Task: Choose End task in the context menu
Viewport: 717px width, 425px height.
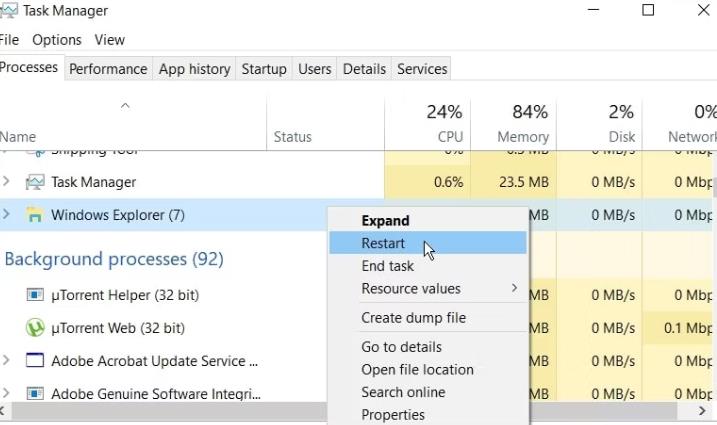Action: tap(428, 266)
